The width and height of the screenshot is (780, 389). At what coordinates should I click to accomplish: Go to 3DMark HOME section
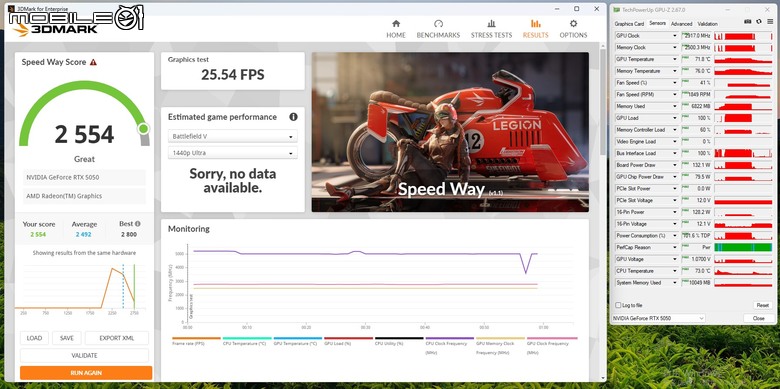(396, 29)
